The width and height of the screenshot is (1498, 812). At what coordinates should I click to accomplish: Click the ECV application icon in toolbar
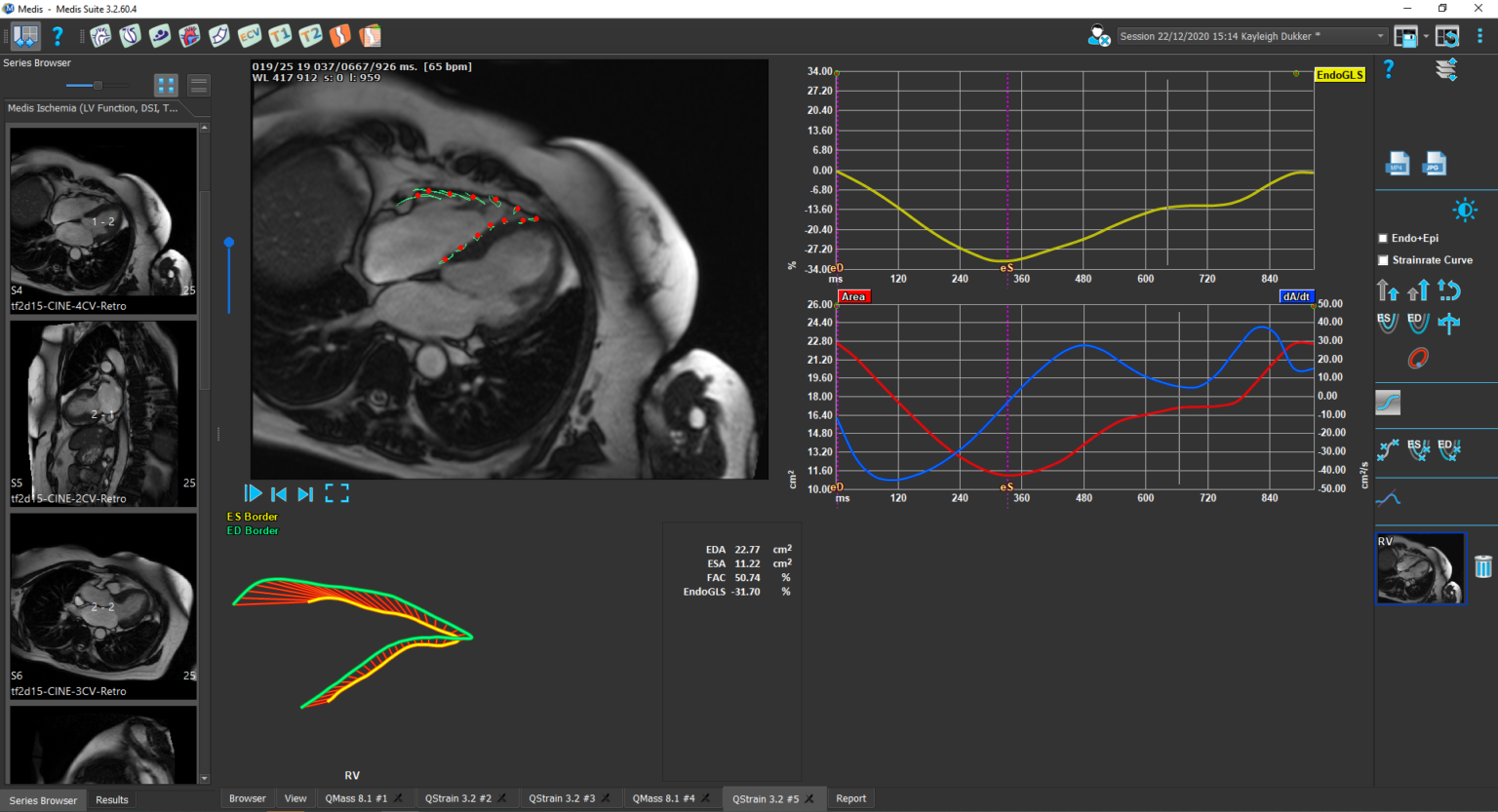(x=250, y=36)
